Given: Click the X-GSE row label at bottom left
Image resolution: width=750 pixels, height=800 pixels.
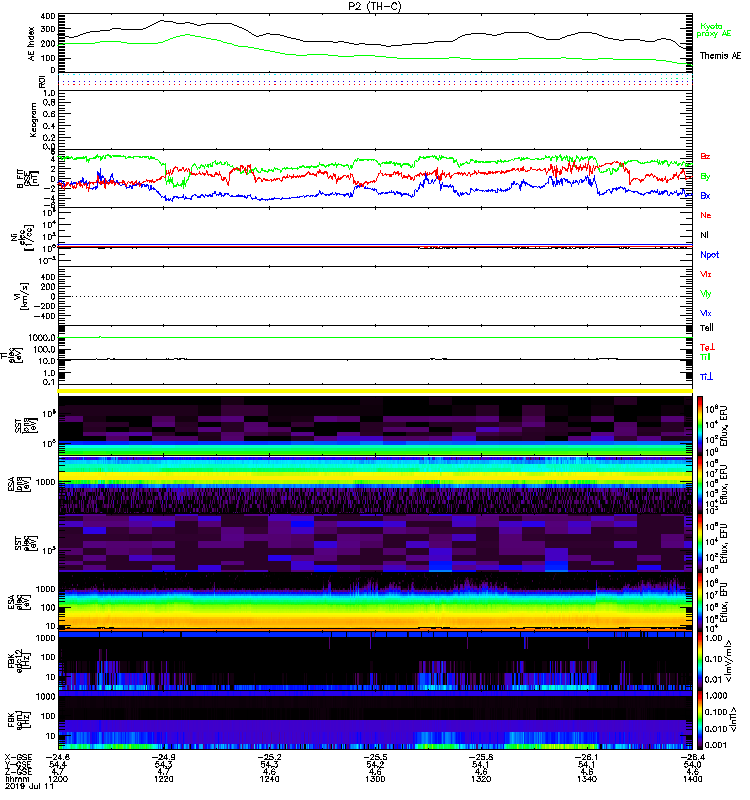Looking at the screenshot, I should (x=18, y=757).
